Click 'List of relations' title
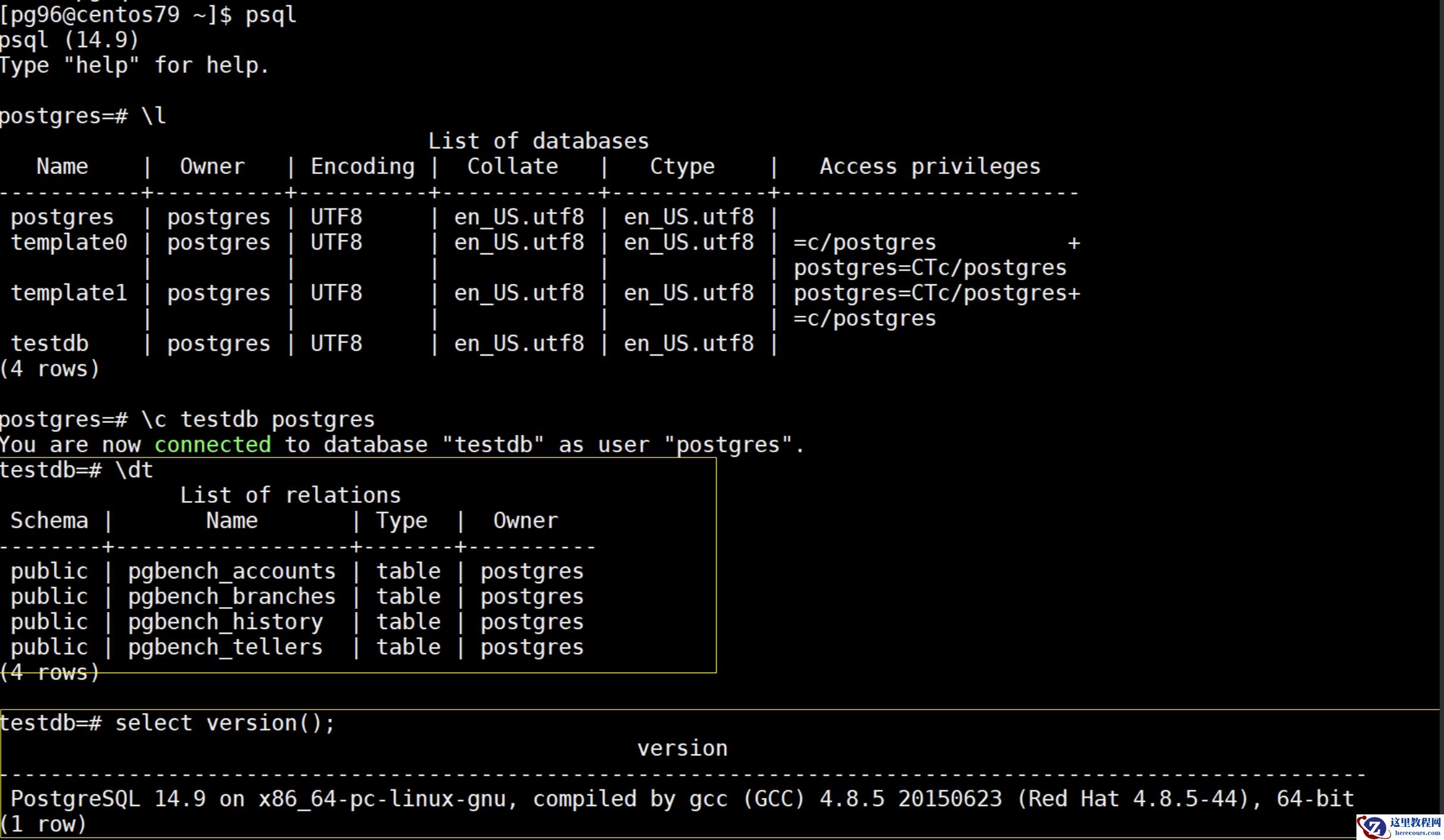The height and width of the screenshot is (840, 1444). pos(290,495)
